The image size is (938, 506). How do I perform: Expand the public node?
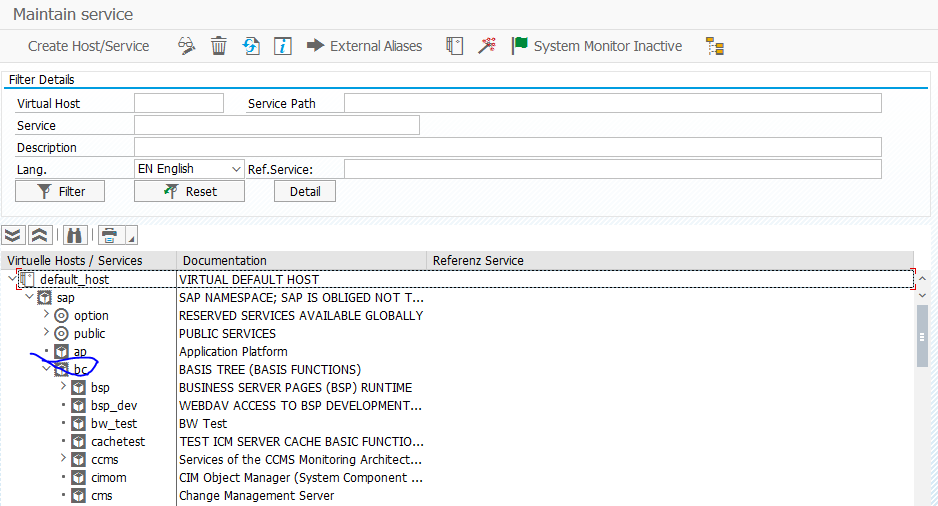click(x=46, y=332)
